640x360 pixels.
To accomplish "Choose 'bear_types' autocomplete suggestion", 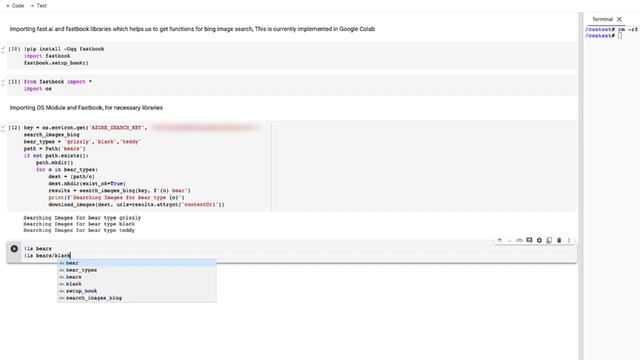I will tap(137, 270).
